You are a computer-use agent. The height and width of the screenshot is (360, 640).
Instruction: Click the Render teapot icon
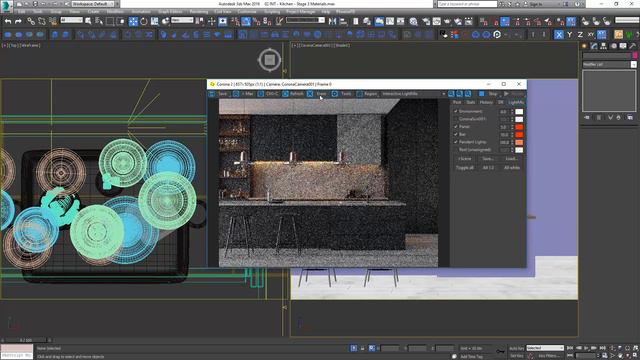click(447, 21)
